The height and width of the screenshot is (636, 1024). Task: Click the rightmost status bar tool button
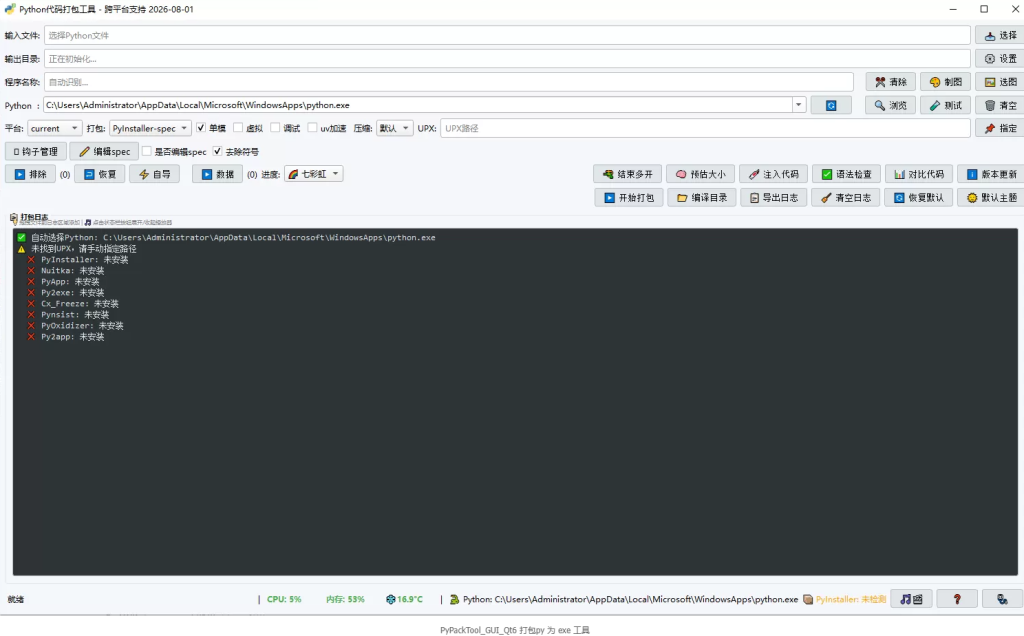(x=1002, y=599)
